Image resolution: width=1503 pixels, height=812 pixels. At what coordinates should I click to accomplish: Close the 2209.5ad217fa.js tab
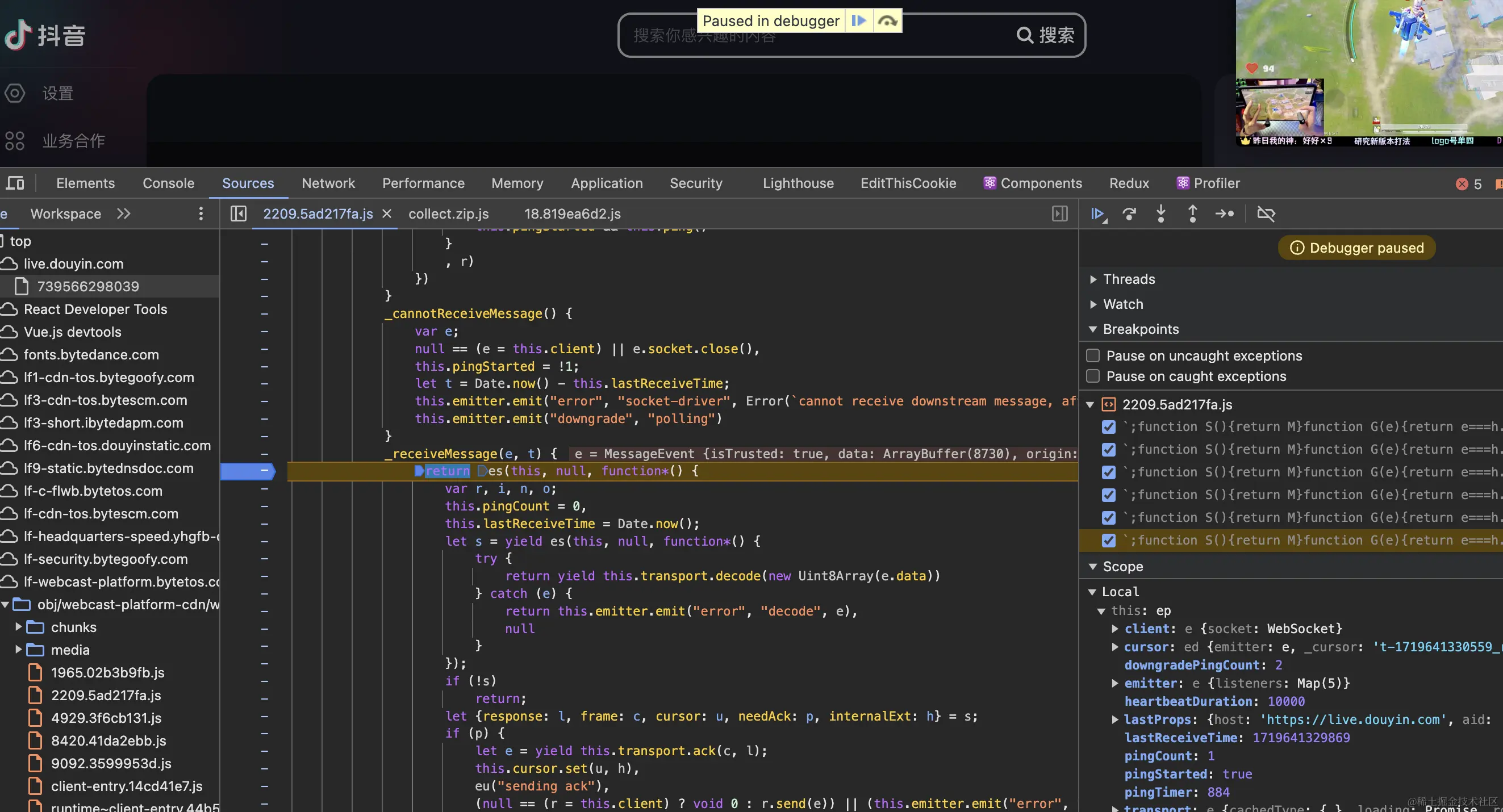pos(386,214)
